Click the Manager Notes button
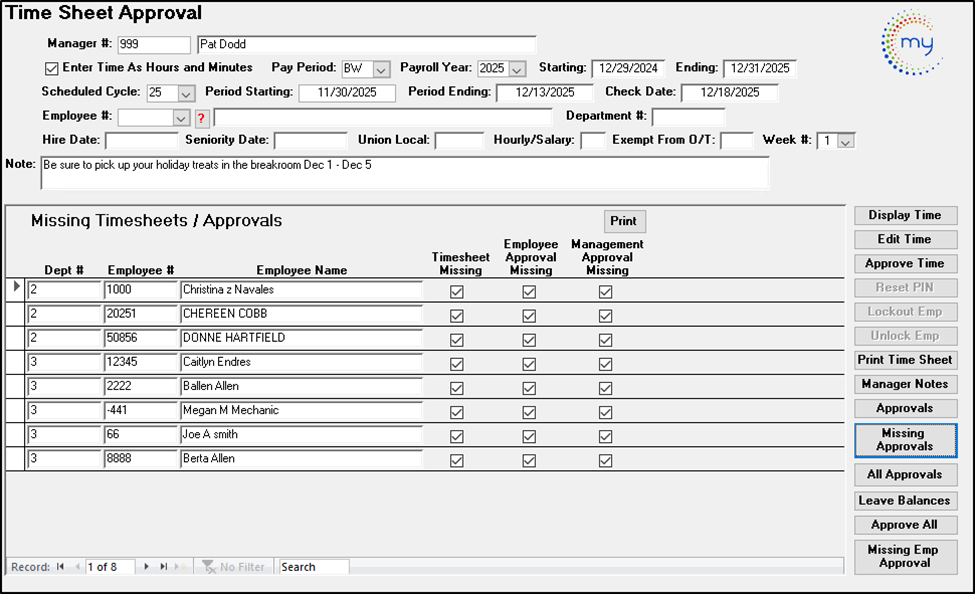975x594 pixels. pyautogui.click(x=905, y=384)
